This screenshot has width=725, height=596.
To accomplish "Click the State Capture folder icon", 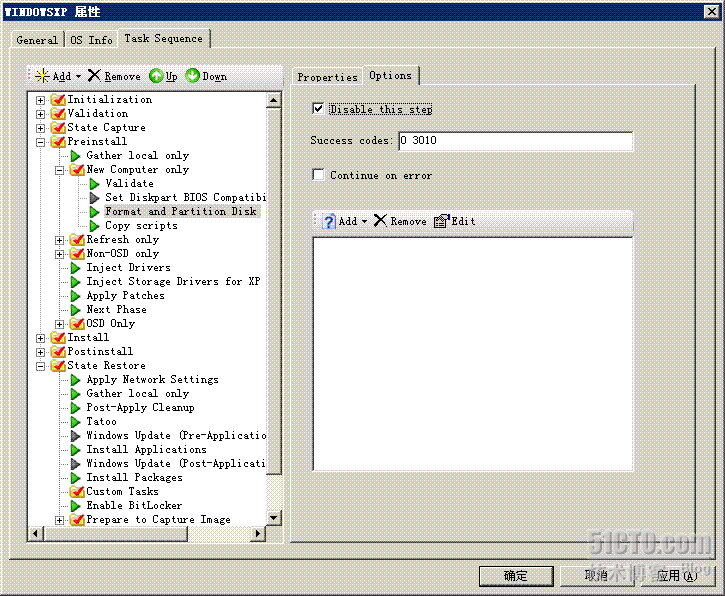I will [58, 127].
